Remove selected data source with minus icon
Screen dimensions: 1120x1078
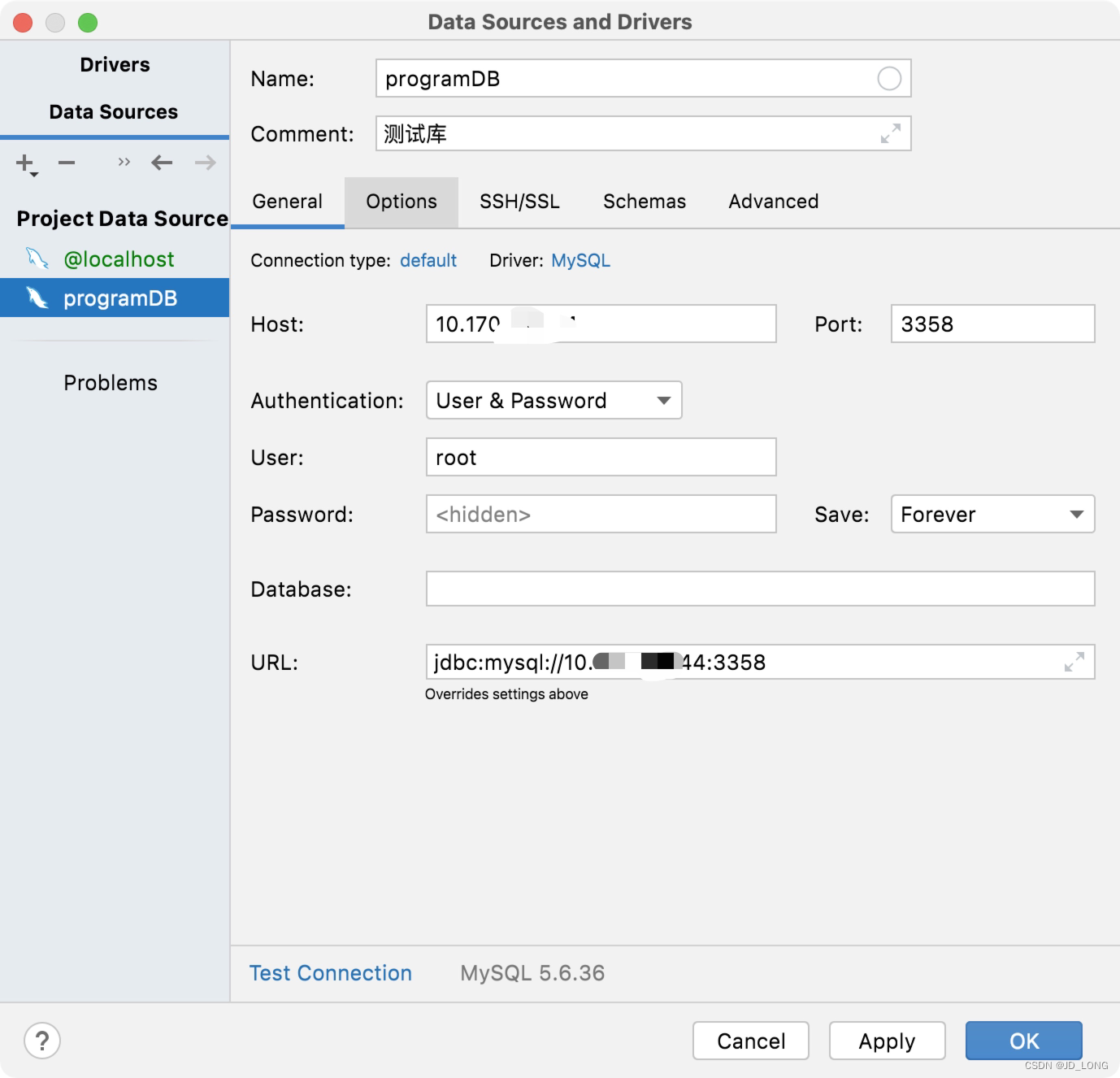(x=67, y=163)
